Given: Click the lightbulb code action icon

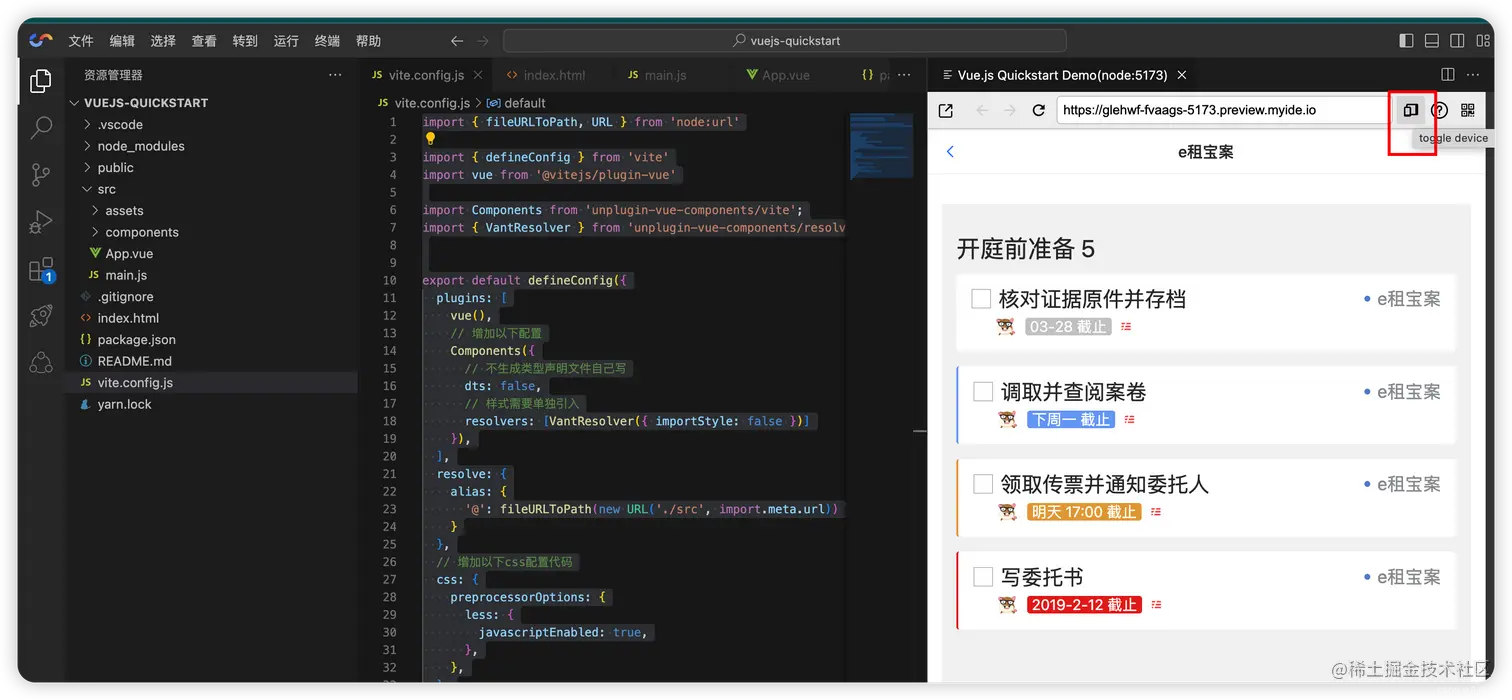Looking at the screenshot, I should pos(430,139).
